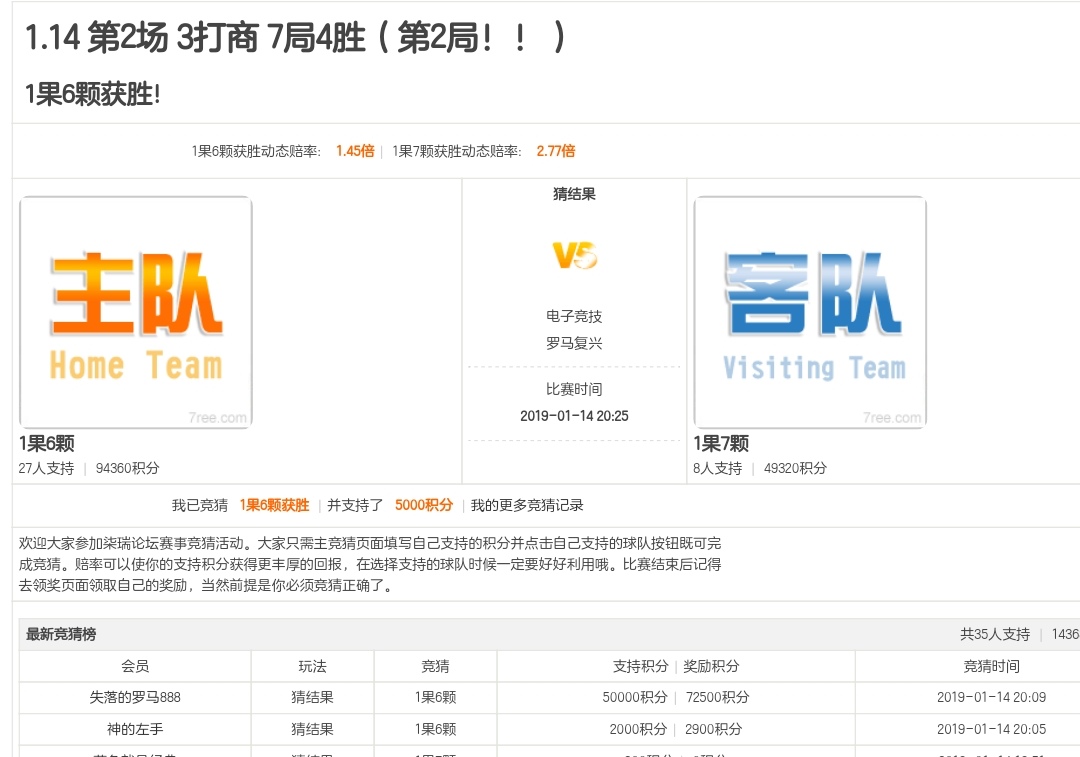Click the 奖励积分 column header
Image resolution: width=1080 pixels, height=757 pixels.
pos(711,666)
